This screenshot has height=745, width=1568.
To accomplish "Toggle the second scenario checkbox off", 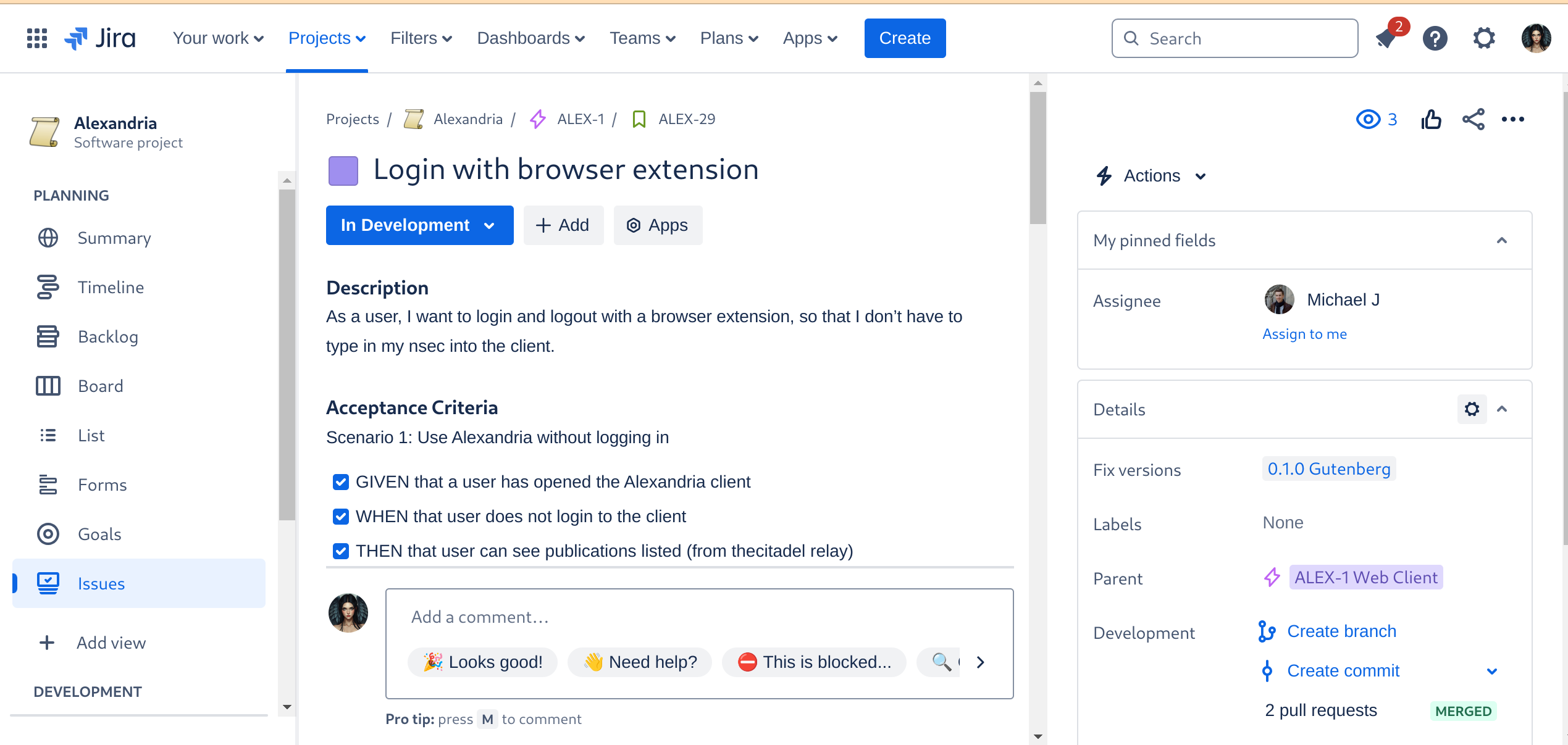I will 340,516.
